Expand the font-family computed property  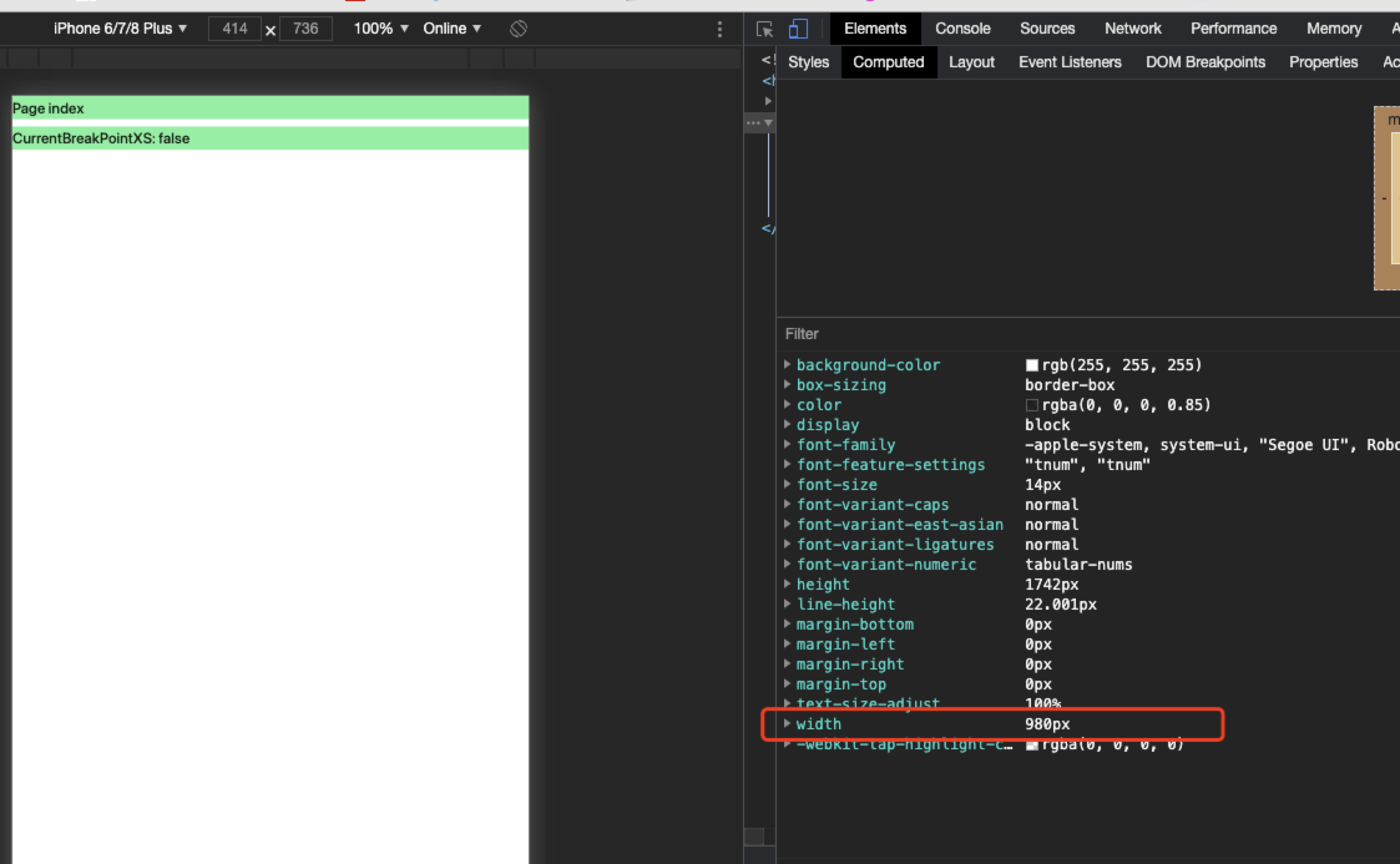click(788, 444)
